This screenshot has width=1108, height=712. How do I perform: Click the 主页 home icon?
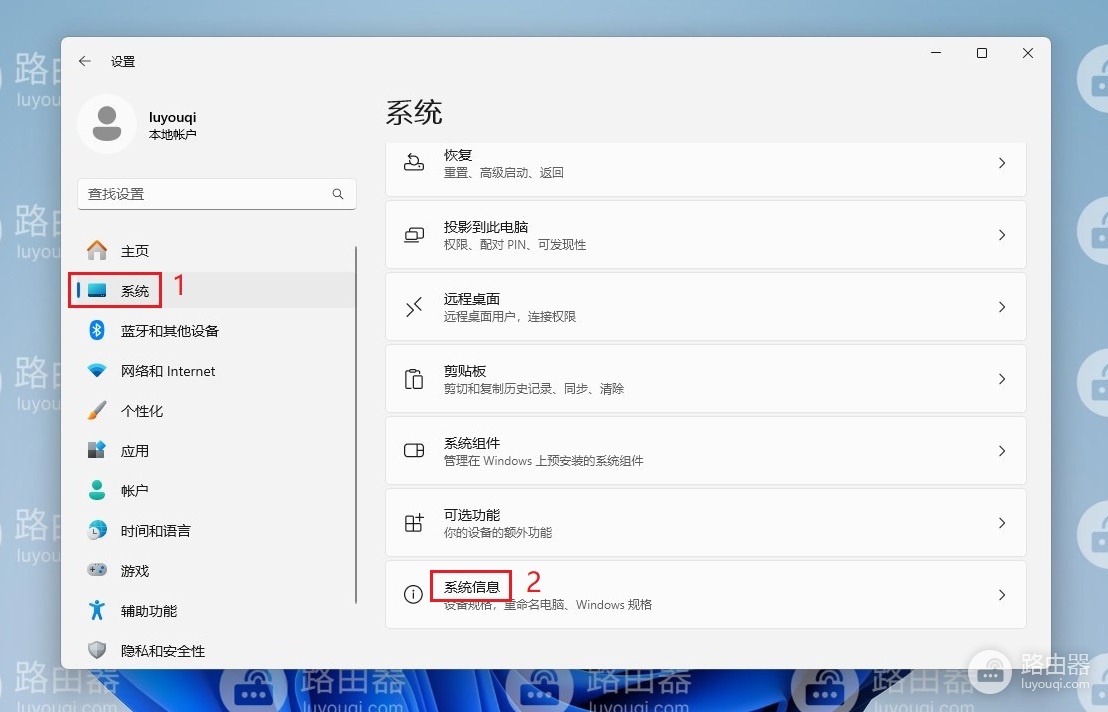point(97,251)
